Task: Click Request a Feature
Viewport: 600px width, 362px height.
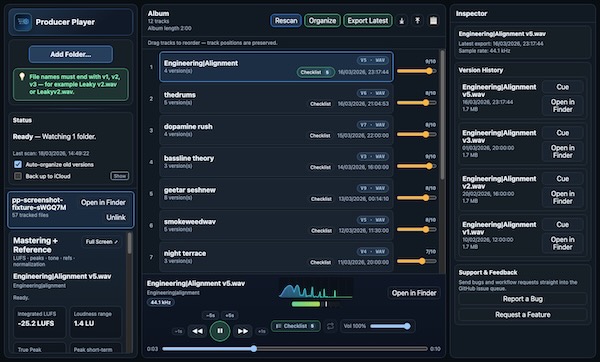Action: click(x=523, y=315)
